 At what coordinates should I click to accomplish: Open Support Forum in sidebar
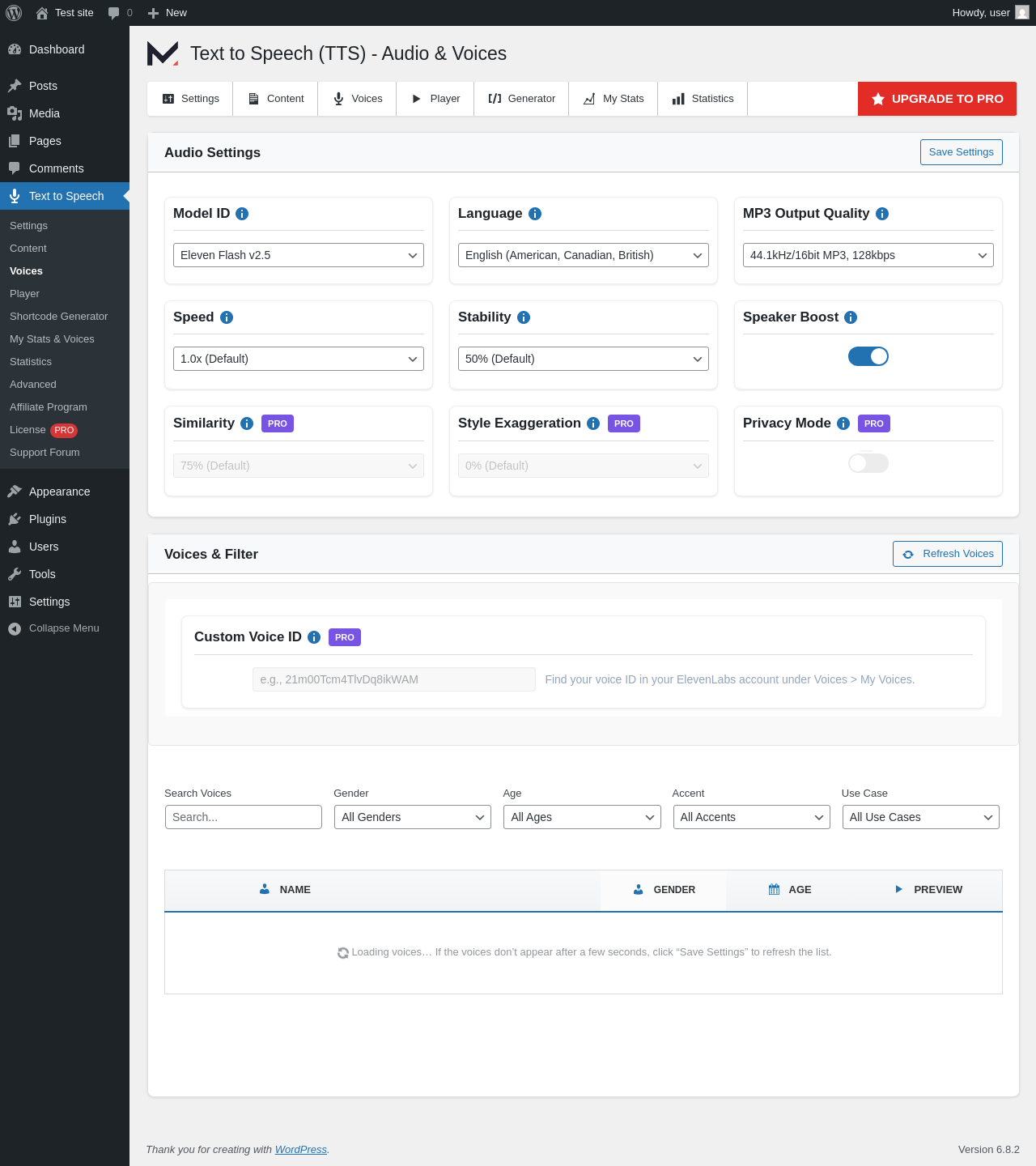[45, 453]
